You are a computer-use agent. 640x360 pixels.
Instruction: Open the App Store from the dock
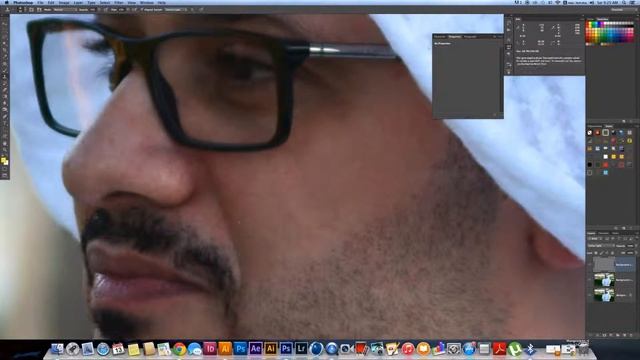pyautogui.click(x=469, y=349)
